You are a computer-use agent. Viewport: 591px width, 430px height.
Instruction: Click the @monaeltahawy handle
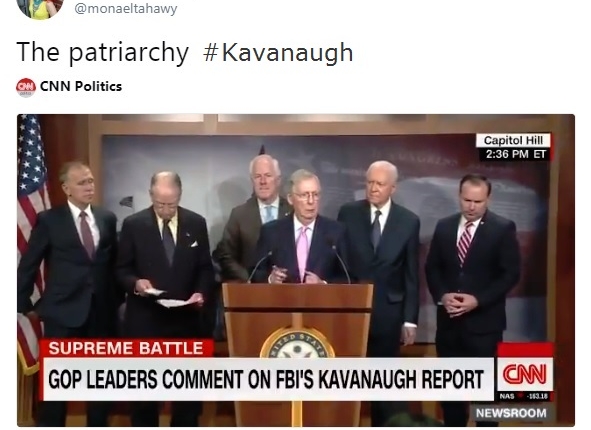(x=126, y=8)
